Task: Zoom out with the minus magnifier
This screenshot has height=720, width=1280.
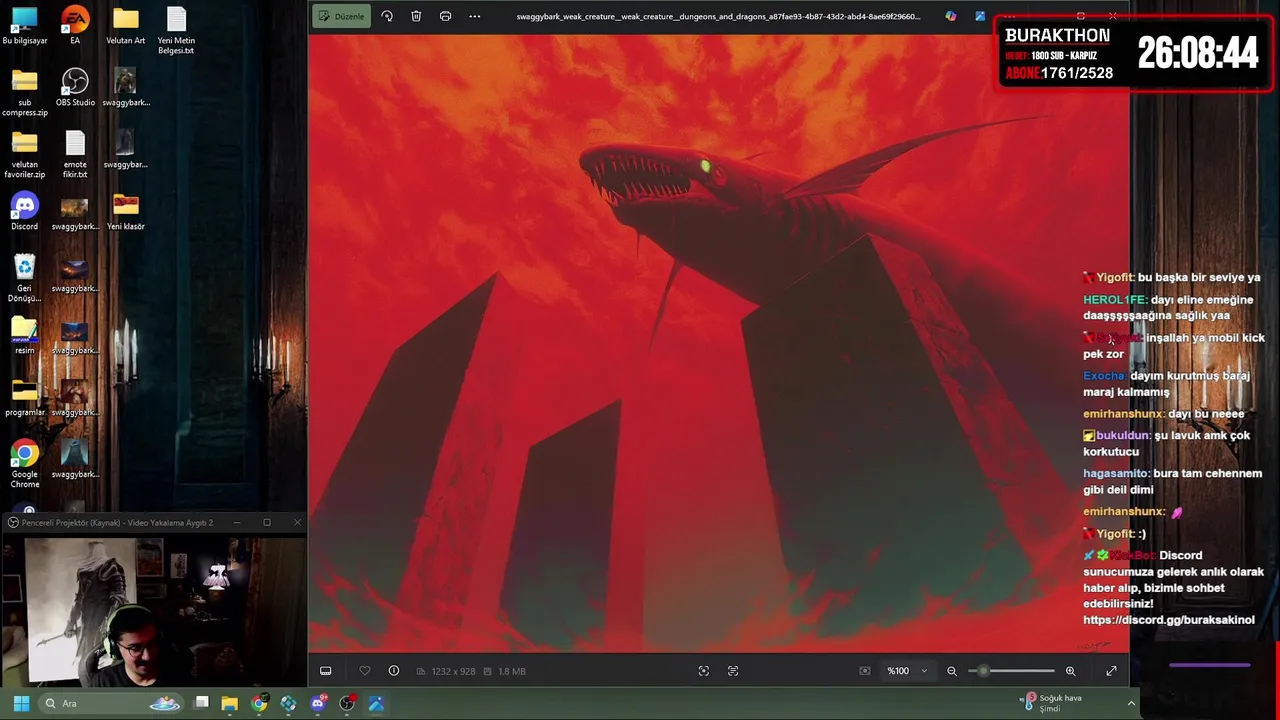Action: [x=952, y=671]
